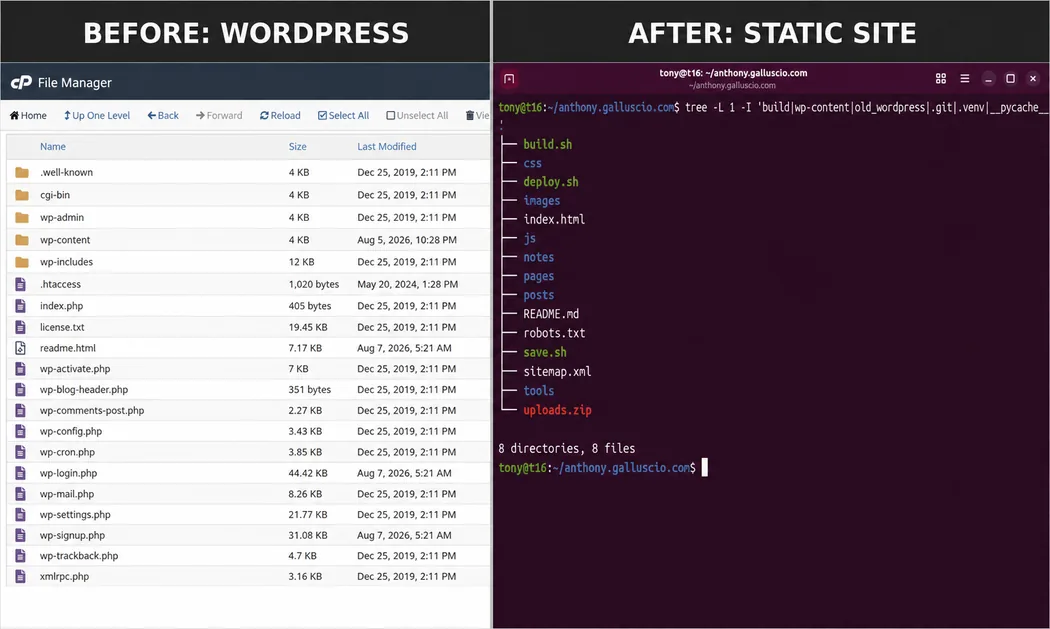The width and height of the screenshot is (1050, 629).
Task: Minimize the terminal window
Action: [988, 79]
